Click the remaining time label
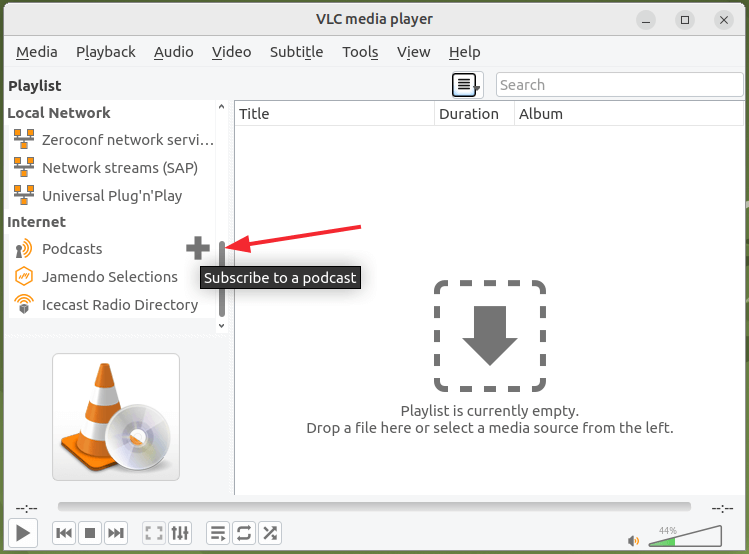 [722, 508]
